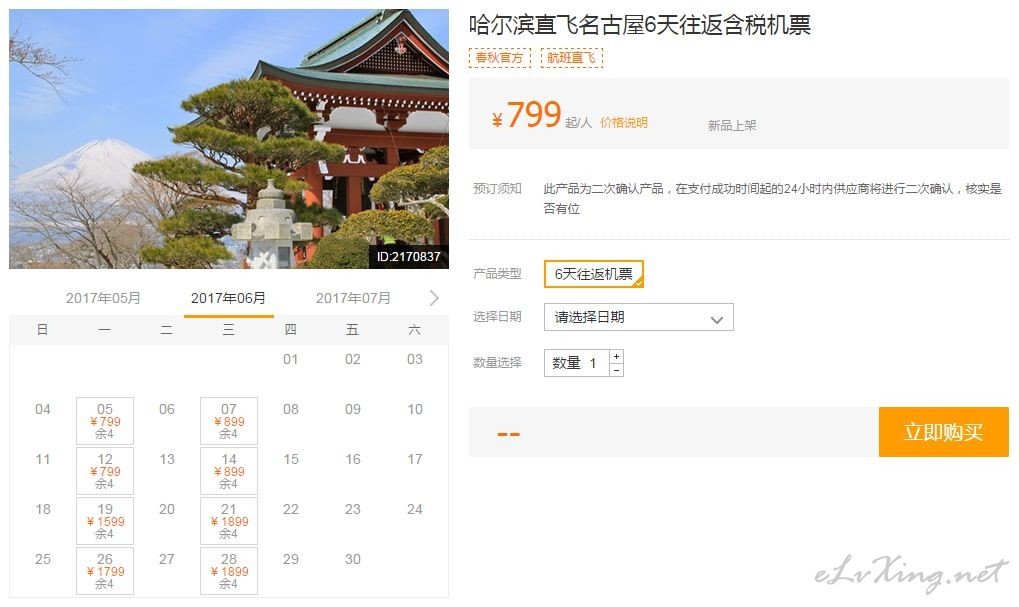Open the 价格说明 price explanation link
The image size is (1019, 607).
point(623,123)
